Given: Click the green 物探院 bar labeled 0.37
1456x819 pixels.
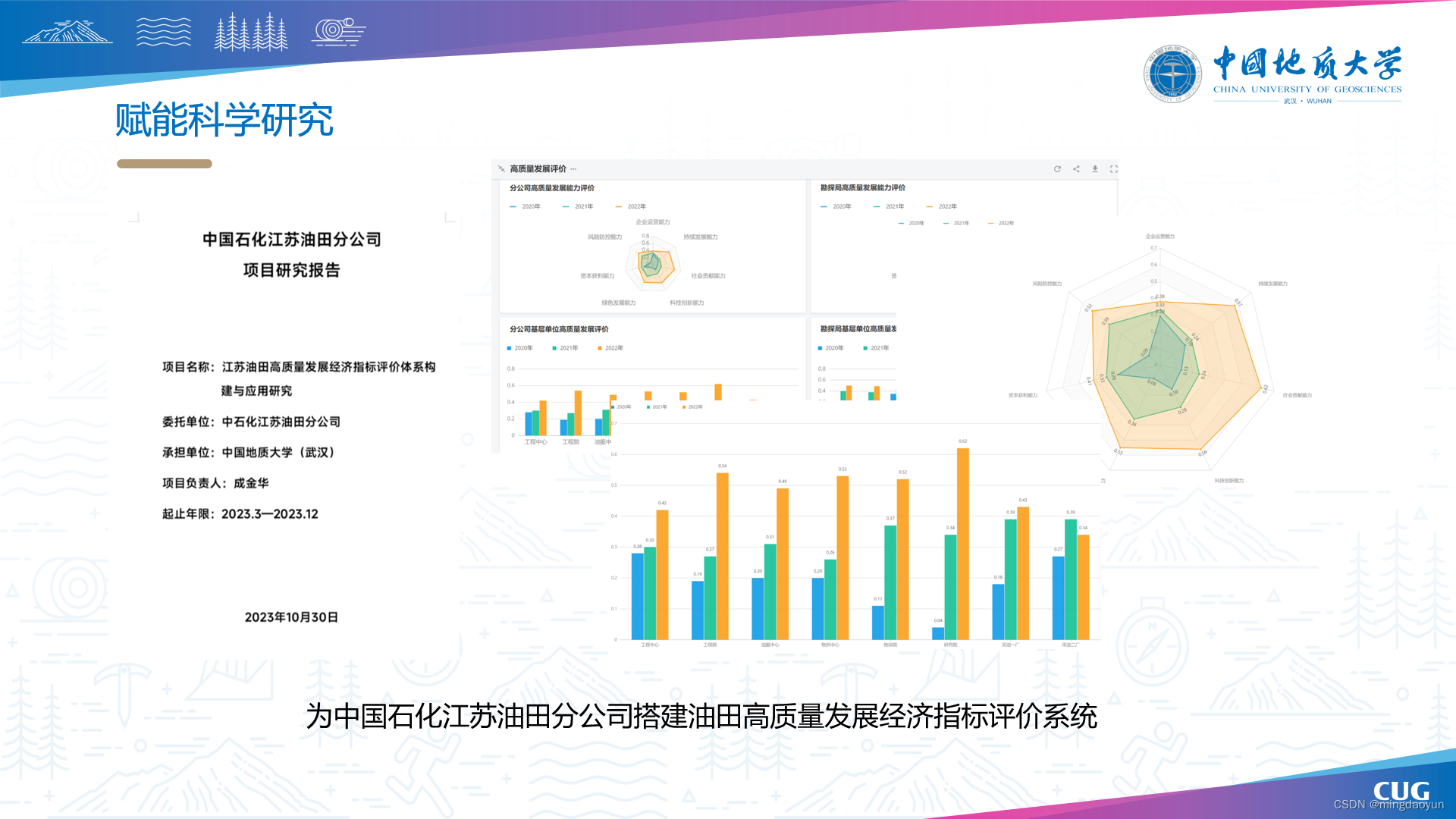Looking at the screenshot, I should pyautogui.click(x=890, y=582).
